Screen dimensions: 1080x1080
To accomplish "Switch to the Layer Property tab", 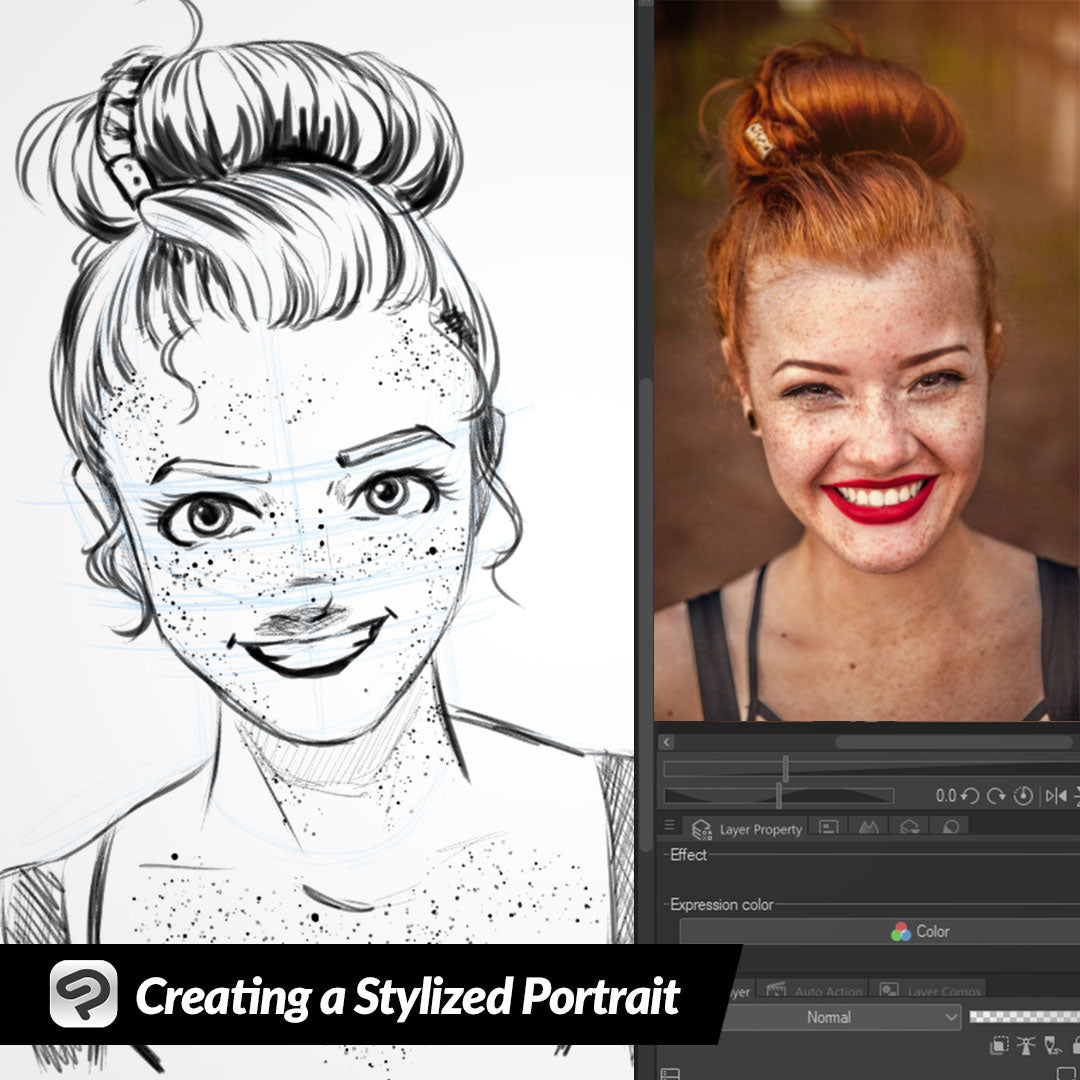I will pos(749,829).
